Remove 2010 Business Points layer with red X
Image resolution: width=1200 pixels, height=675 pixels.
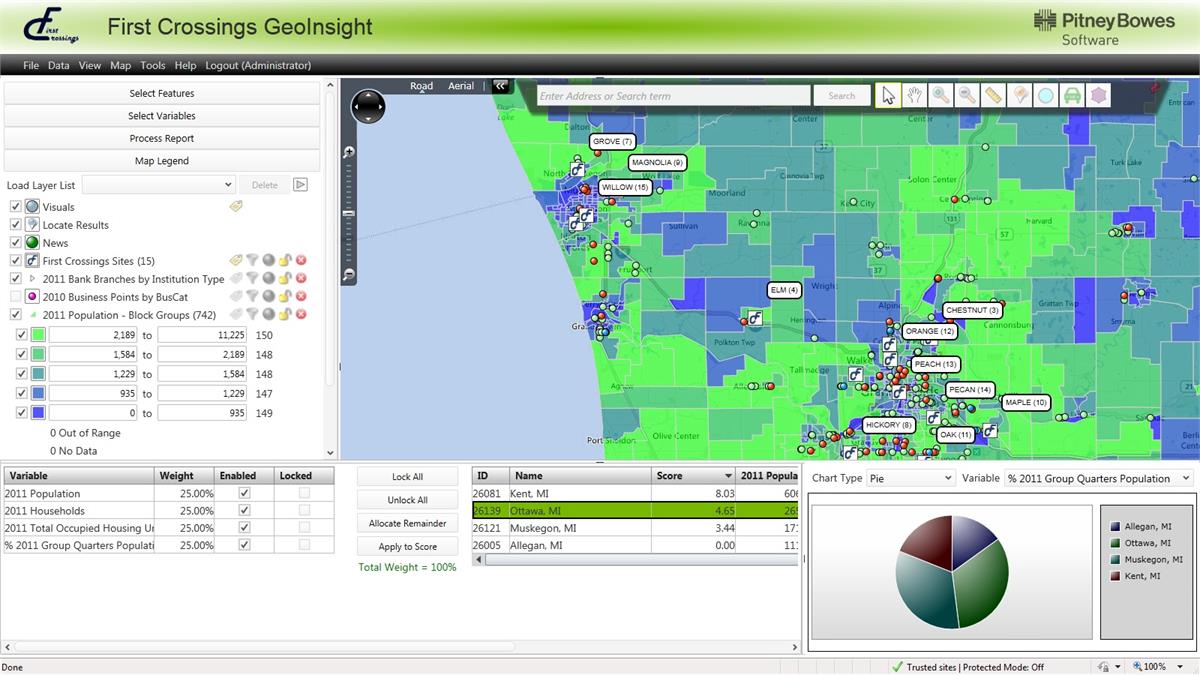(x=301, y=297)
